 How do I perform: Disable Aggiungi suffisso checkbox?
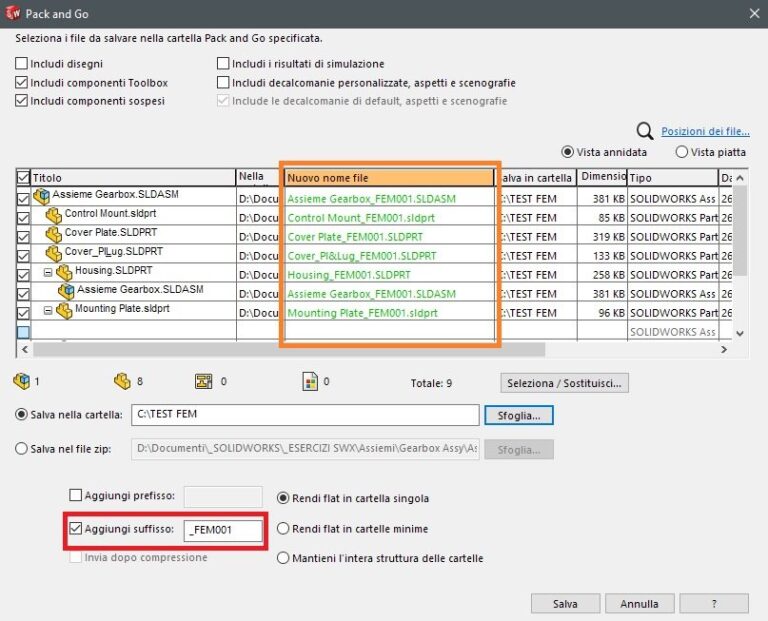tap(75, 528)
